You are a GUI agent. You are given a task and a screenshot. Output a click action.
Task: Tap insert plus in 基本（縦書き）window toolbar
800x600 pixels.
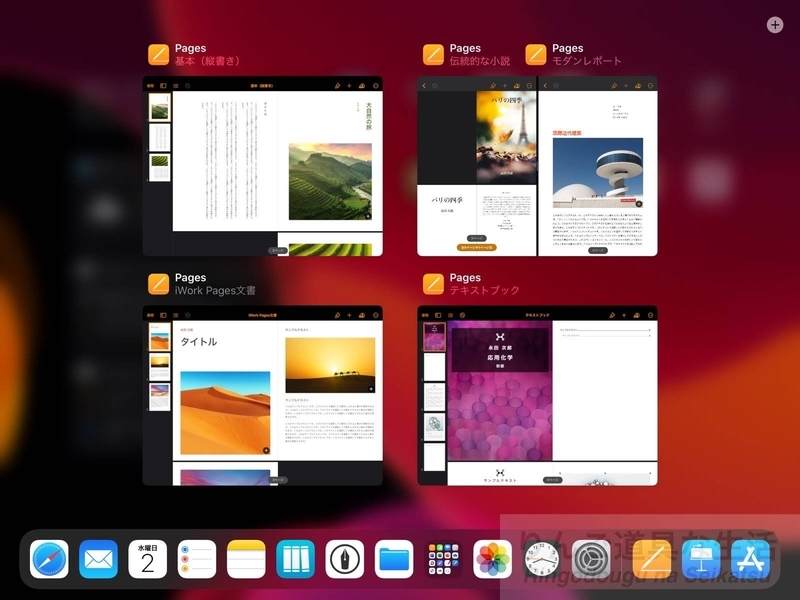click(x=349, y=86)
